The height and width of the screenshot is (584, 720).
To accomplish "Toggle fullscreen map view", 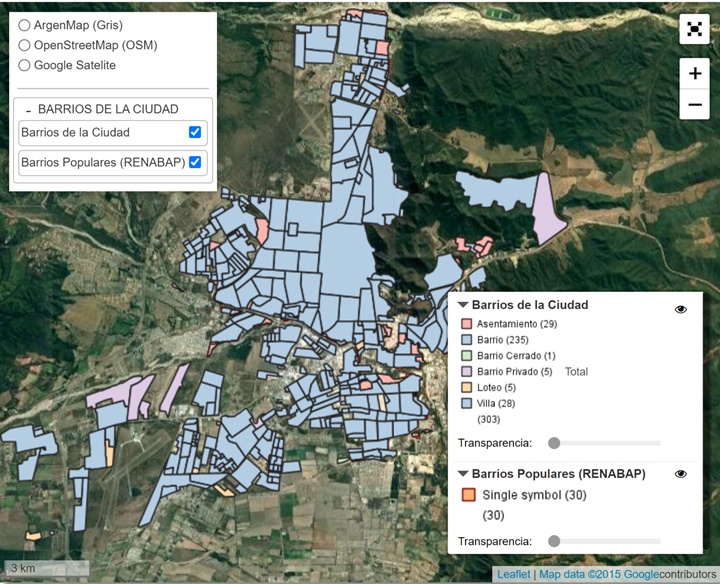I will point(694,29).
